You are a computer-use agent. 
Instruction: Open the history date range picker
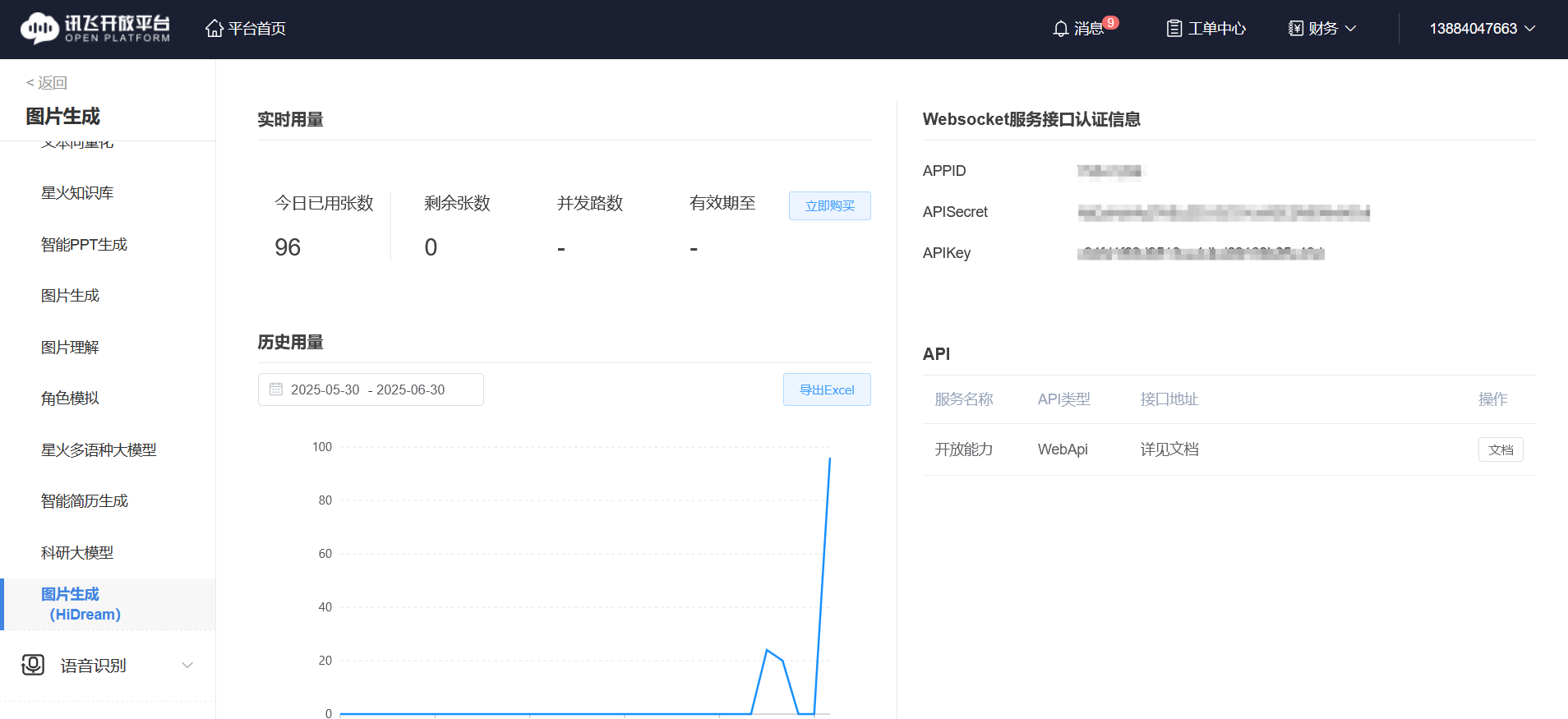click(371, 389)
